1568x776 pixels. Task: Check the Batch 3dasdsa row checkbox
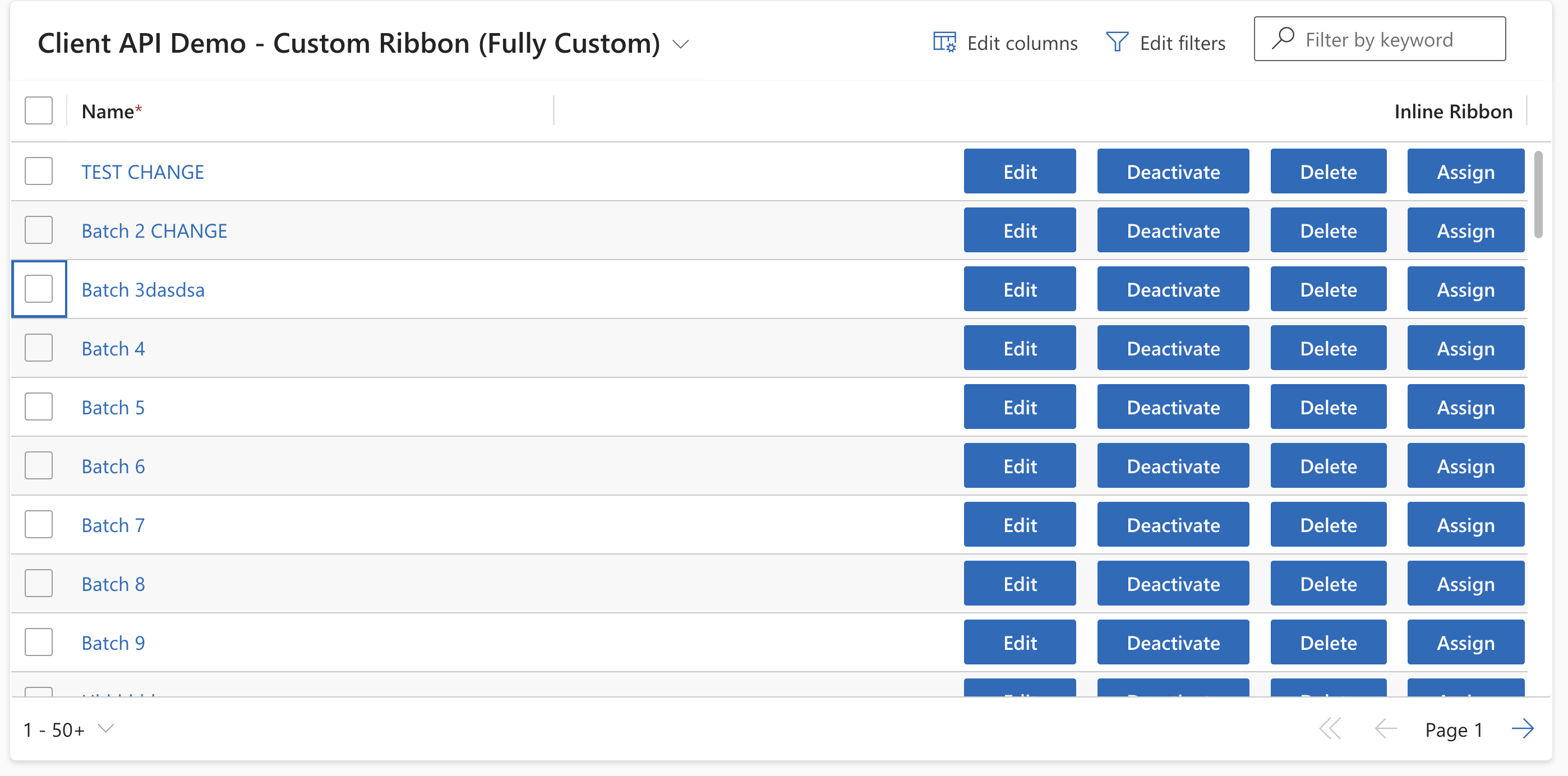[38, 289]
